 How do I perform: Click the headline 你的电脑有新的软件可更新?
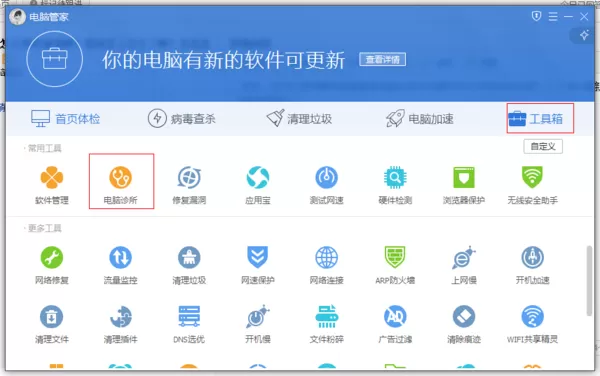(223, 60)
